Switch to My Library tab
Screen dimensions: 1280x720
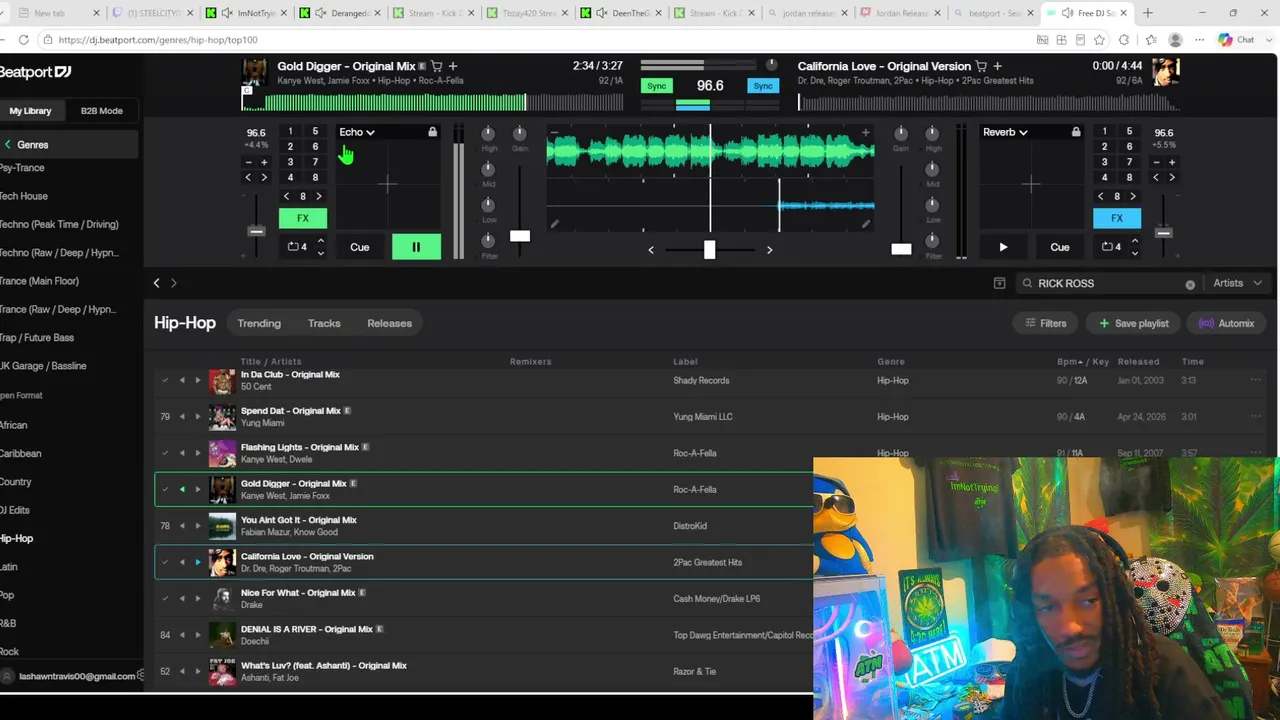point(30,111)
